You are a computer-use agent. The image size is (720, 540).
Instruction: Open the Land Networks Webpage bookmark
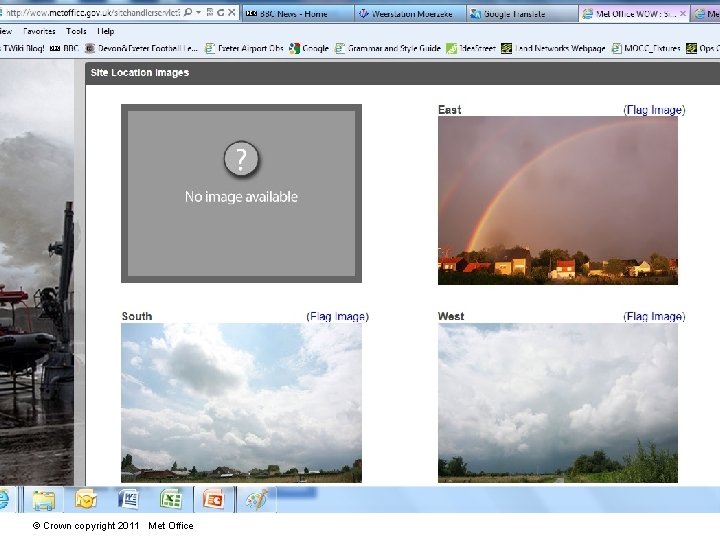[x=553, y=48]
